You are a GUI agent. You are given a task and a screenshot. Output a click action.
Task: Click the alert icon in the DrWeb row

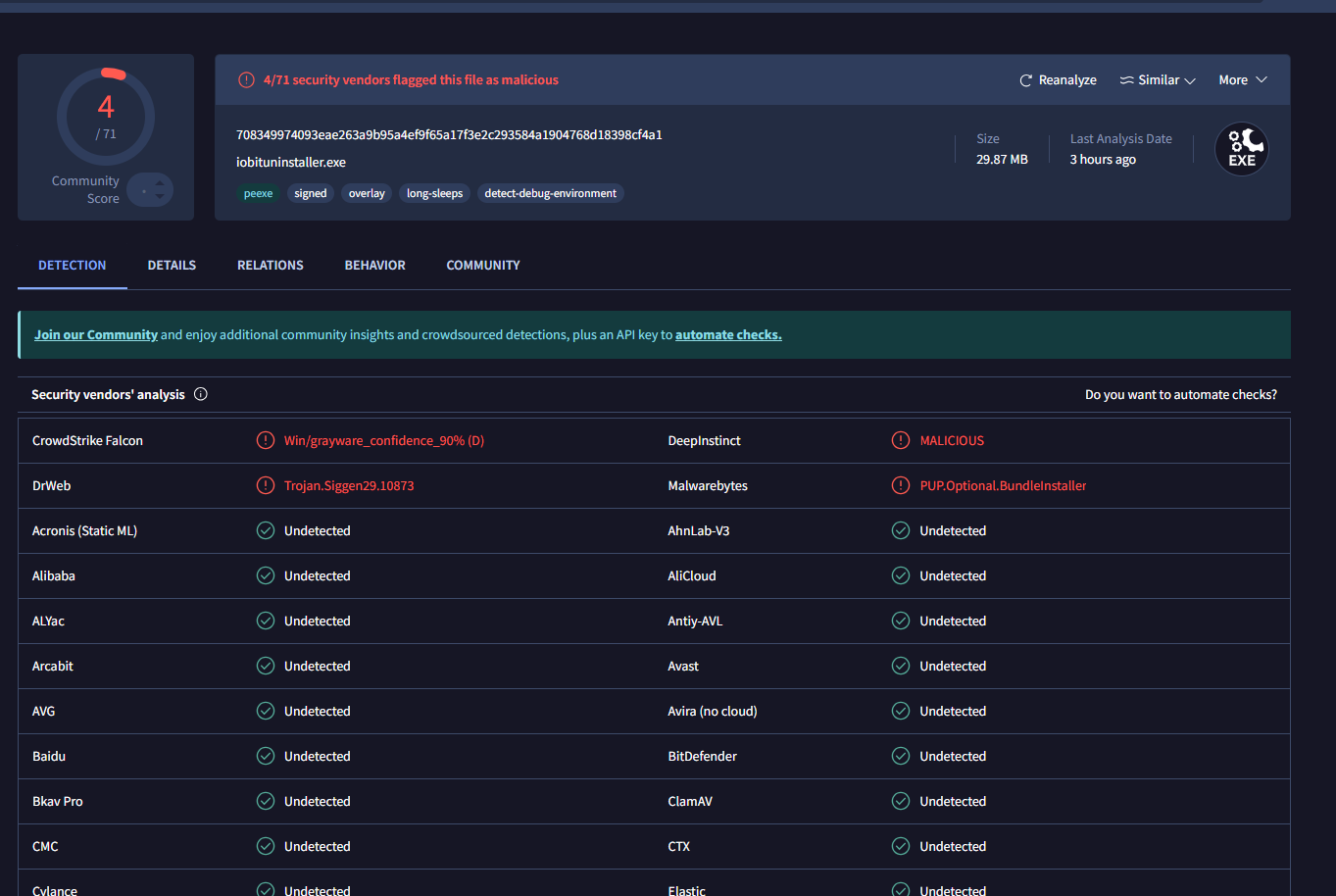[266, 485]
